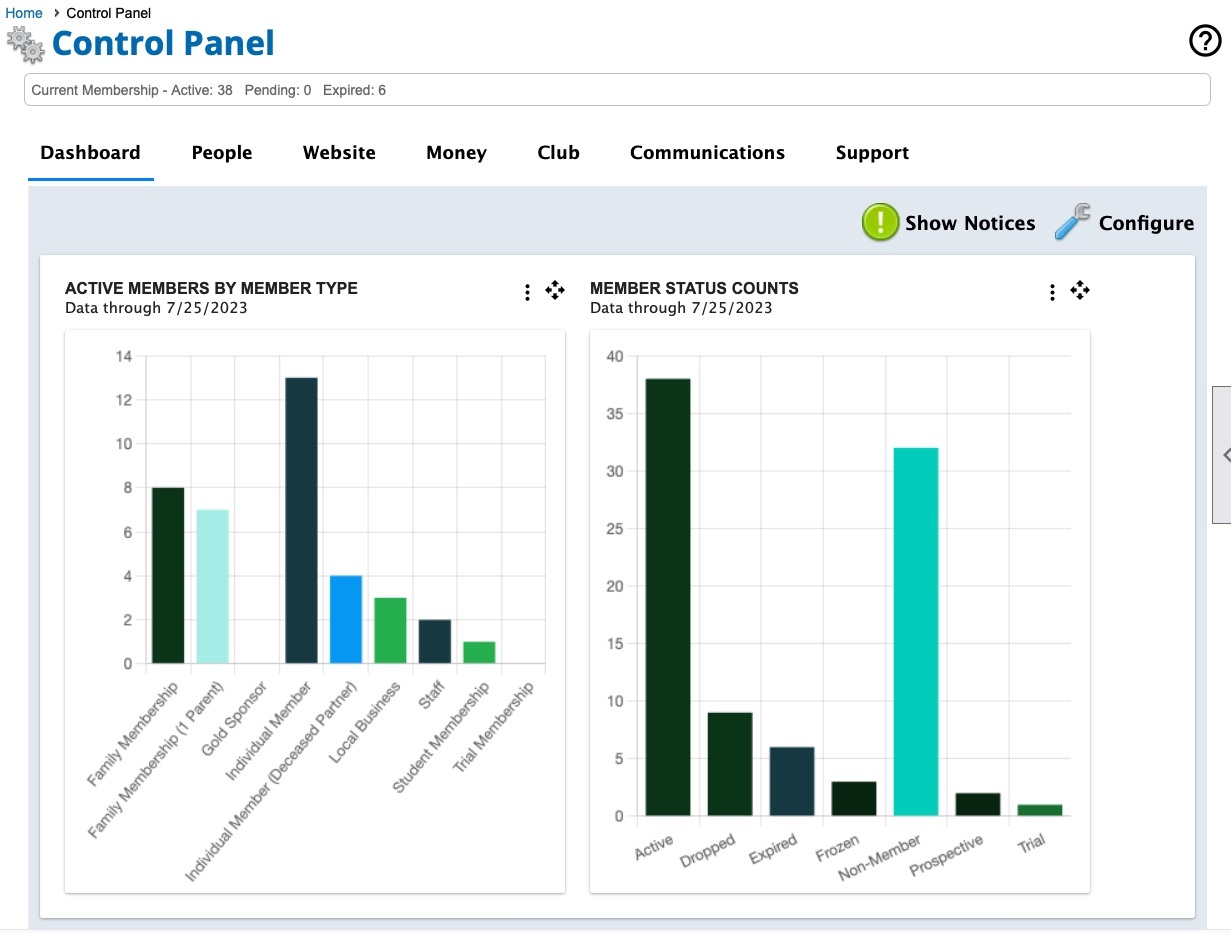Switch to the Dashboard tab

click(x=90, y=153)
